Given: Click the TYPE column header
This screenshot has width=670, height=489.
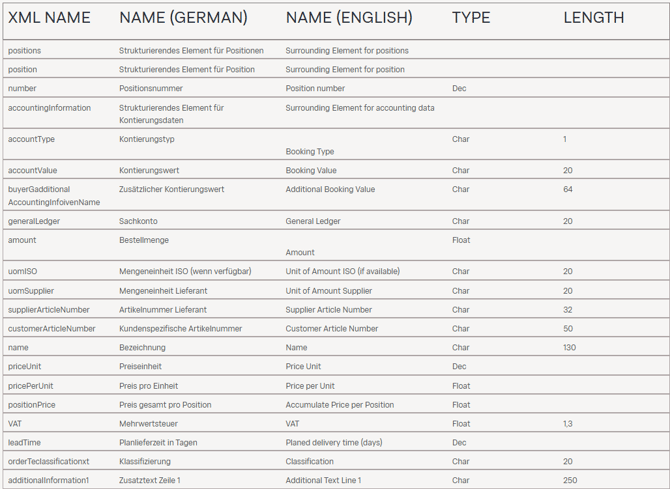Looking at the screenshot, I should coord(471,17).
